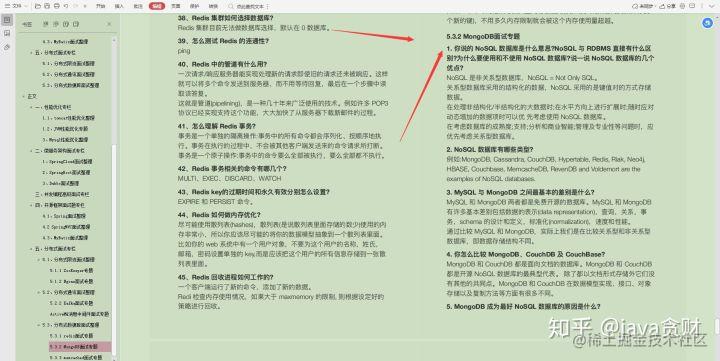Click the blue floating assistant icon
Screen dimensions: 720x361
click(708, 23)
